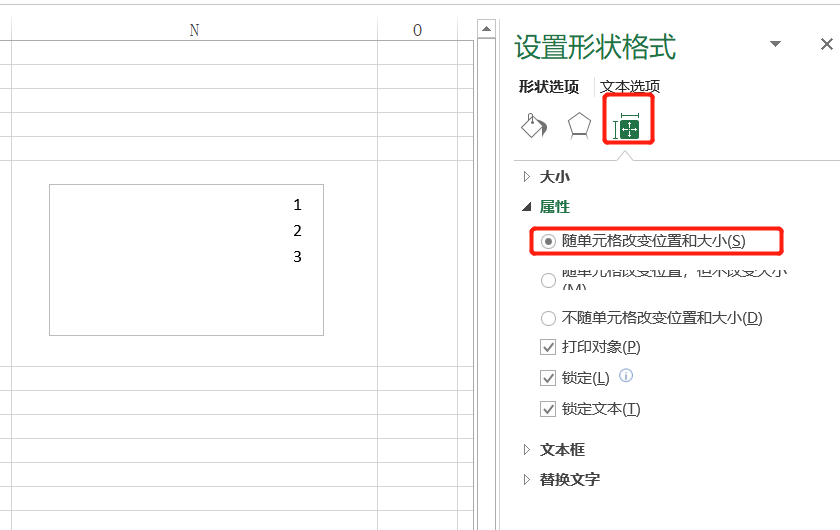Click text line 1 in the shape

[297, 205]
